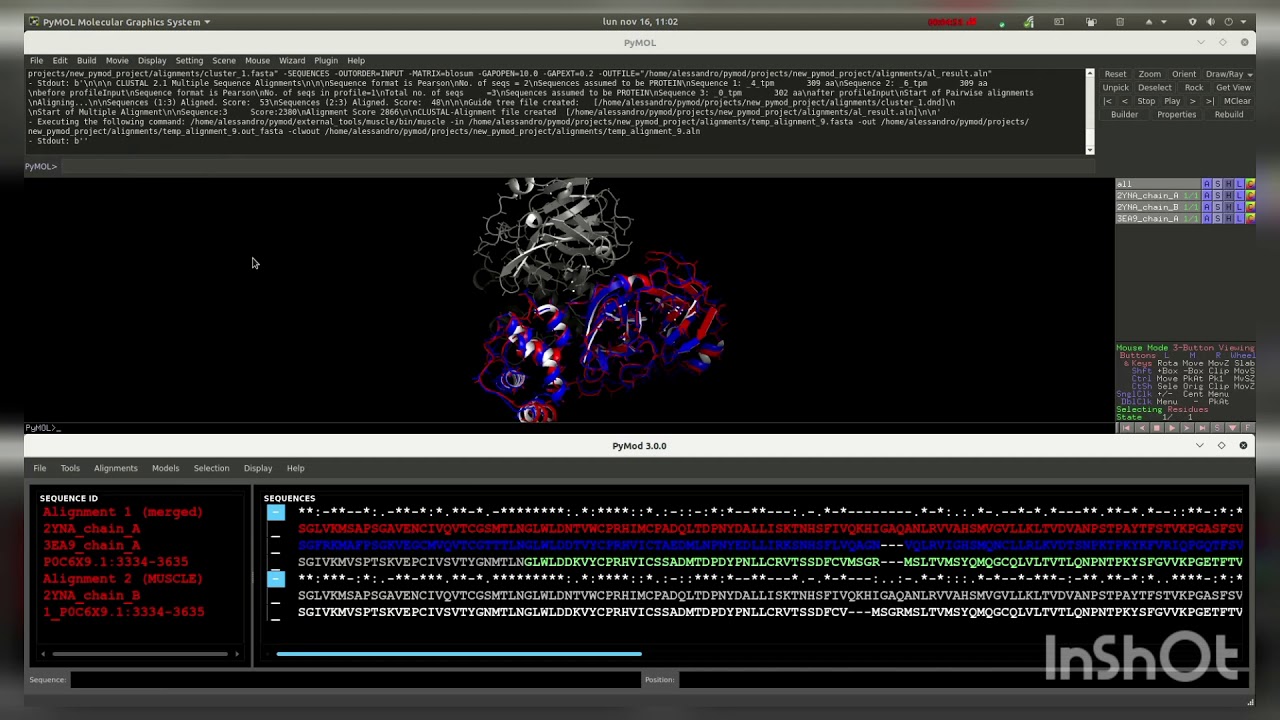Click the Stop text button in the upper panel

tap(1146, 101)
